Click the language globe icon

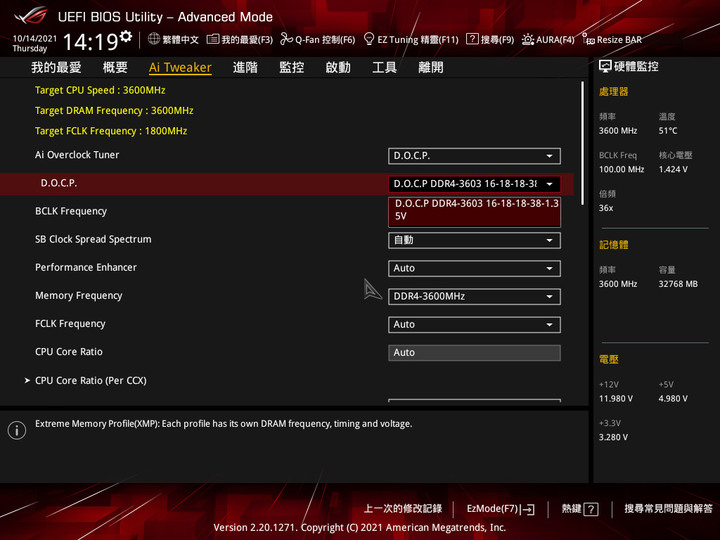[x=154, y=39]
